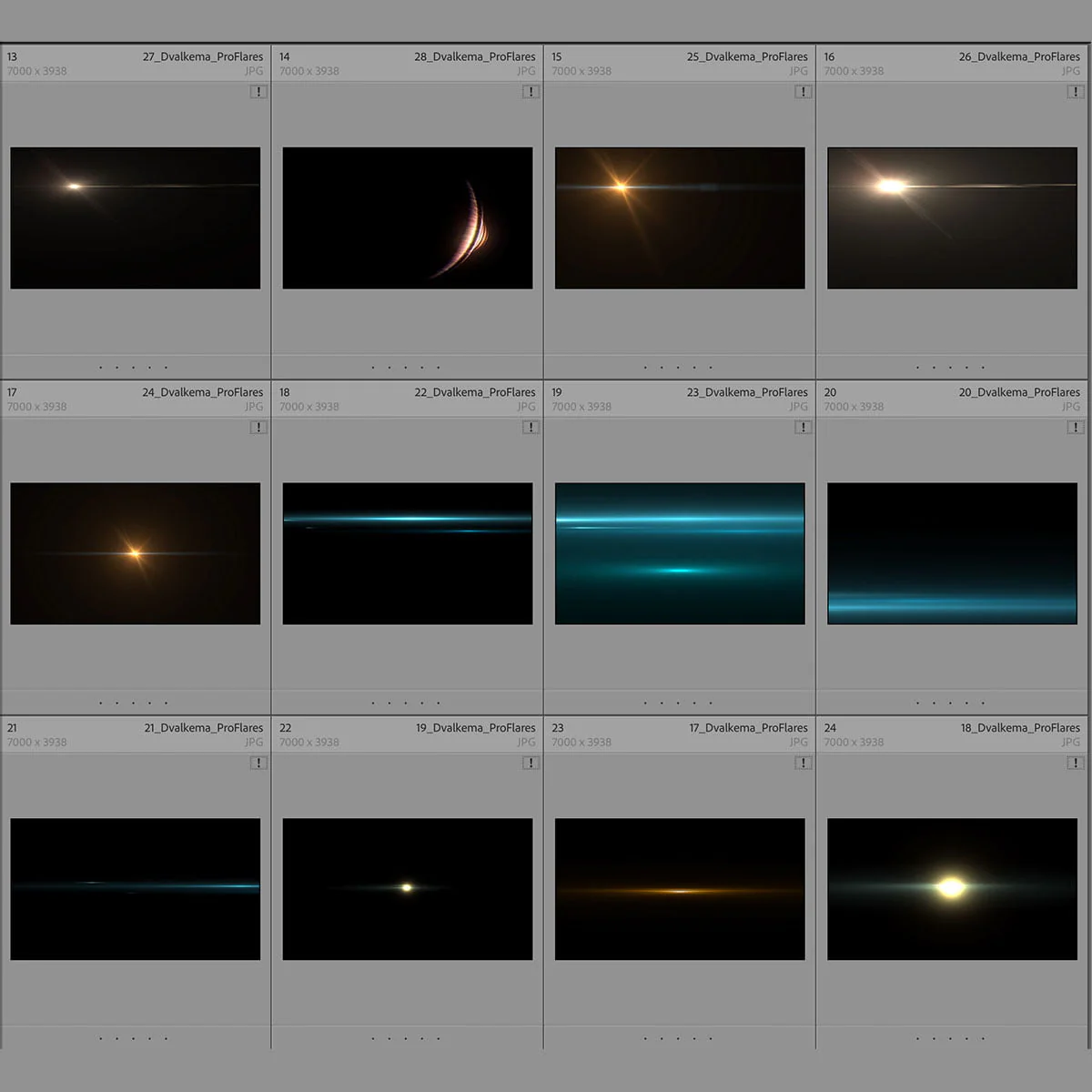Click the 25_Dvalkema_ProFlares filename label
Image resolution: width=1092 pixels, height=1092 pixels.
point(747,56)
